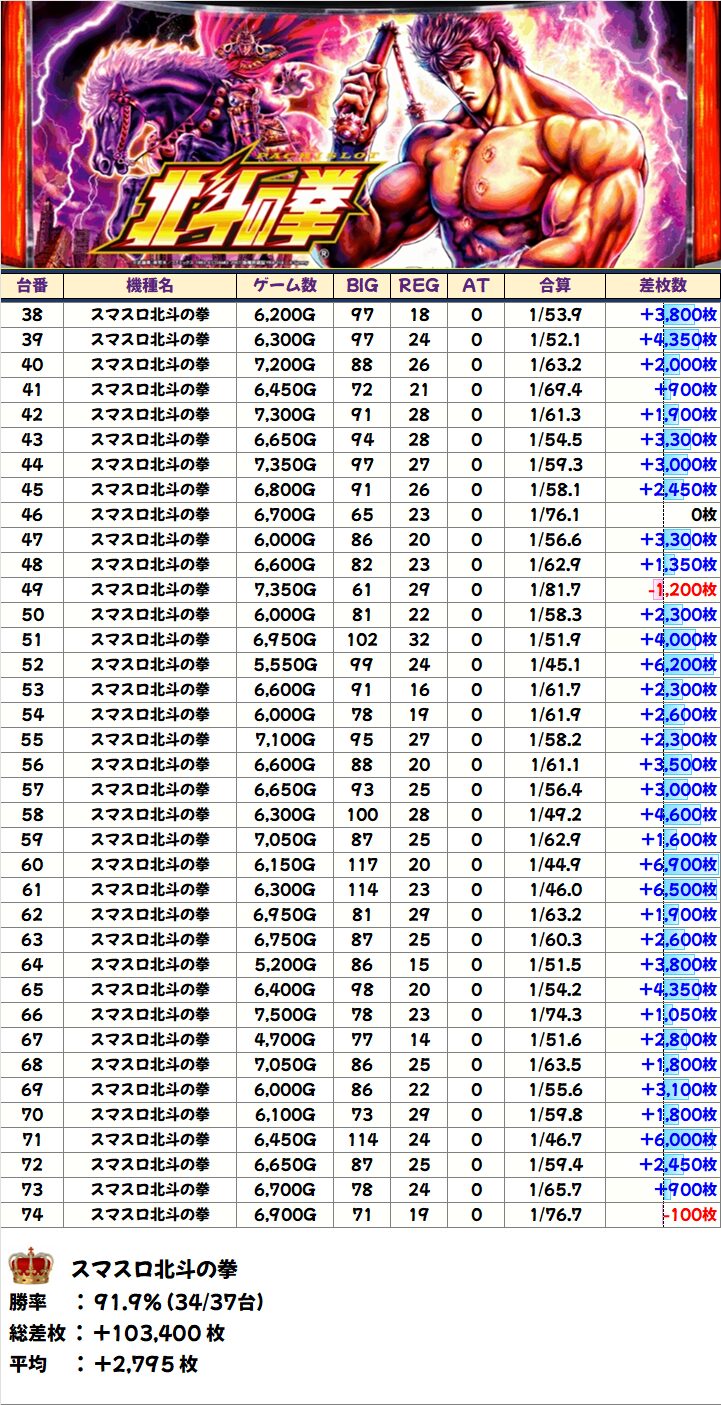Select the +2,450枚 value for machine 45
Image resolution: width=721 pixels, height=1405 pixels.
[x=679, y=489]
